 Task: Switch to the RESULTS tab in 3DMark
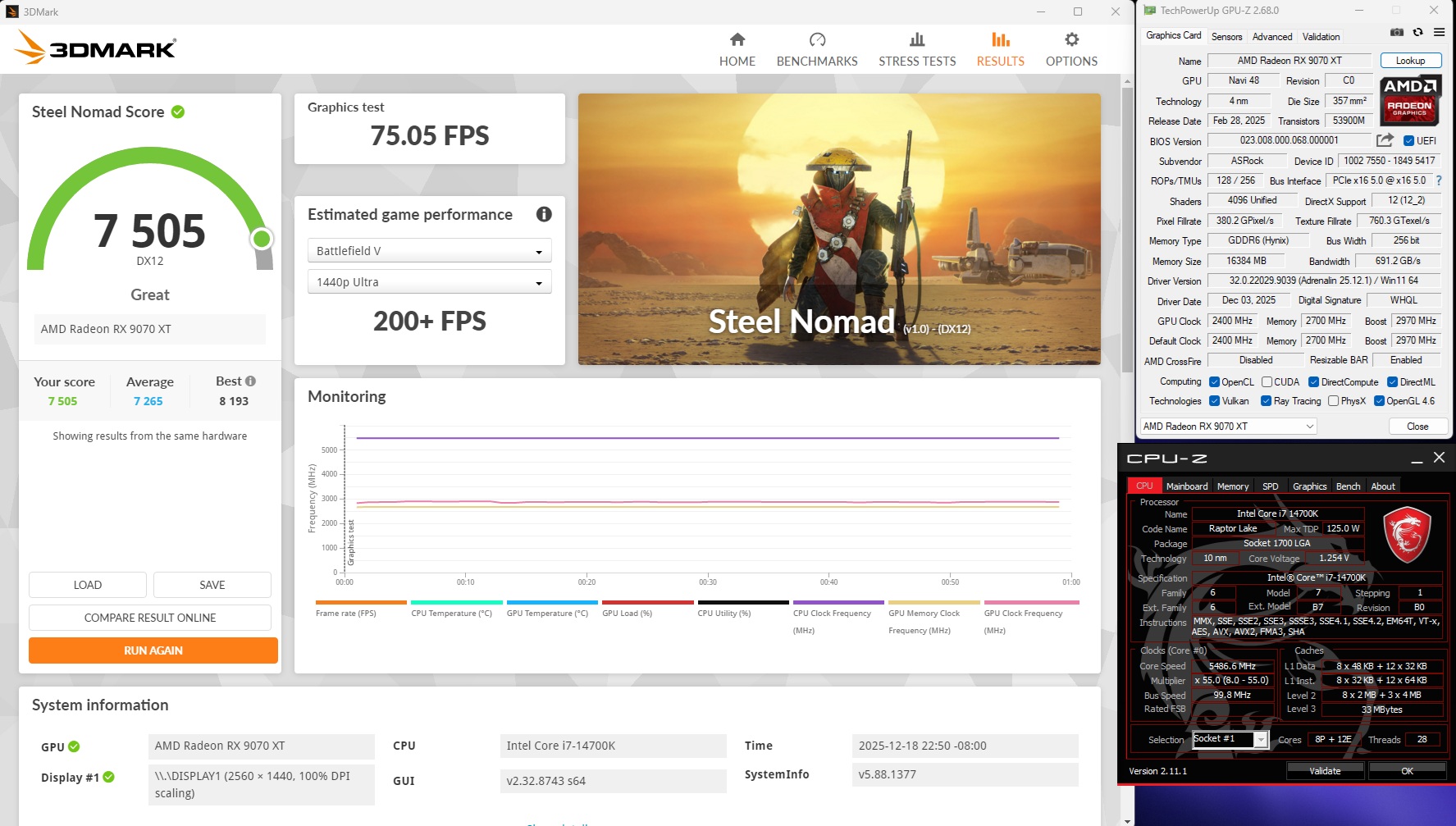(x=1000, y=50)
